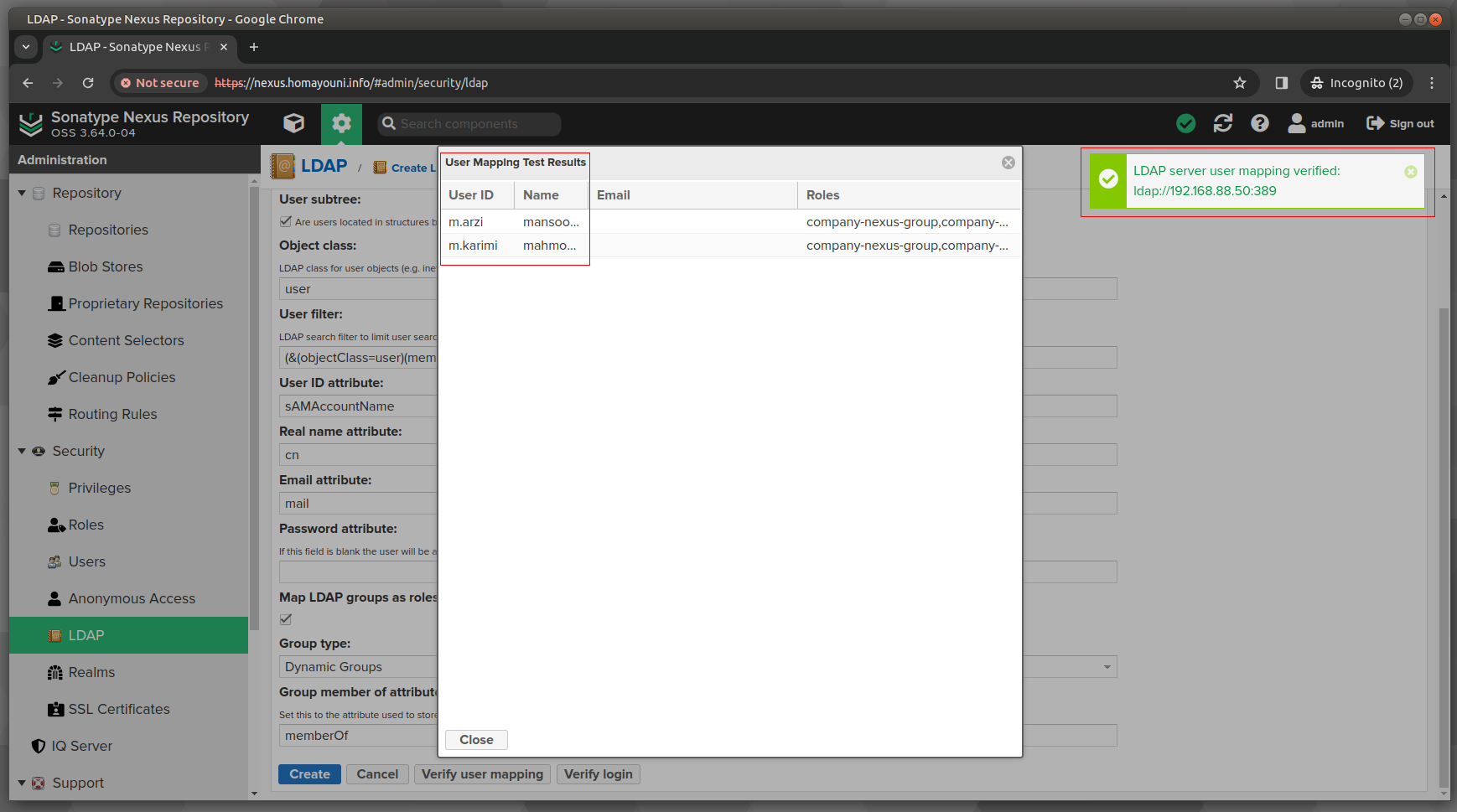This screenshot has width=1457, height=812.
Task: Click Verify user mapping button
Action: coord(482,774)
